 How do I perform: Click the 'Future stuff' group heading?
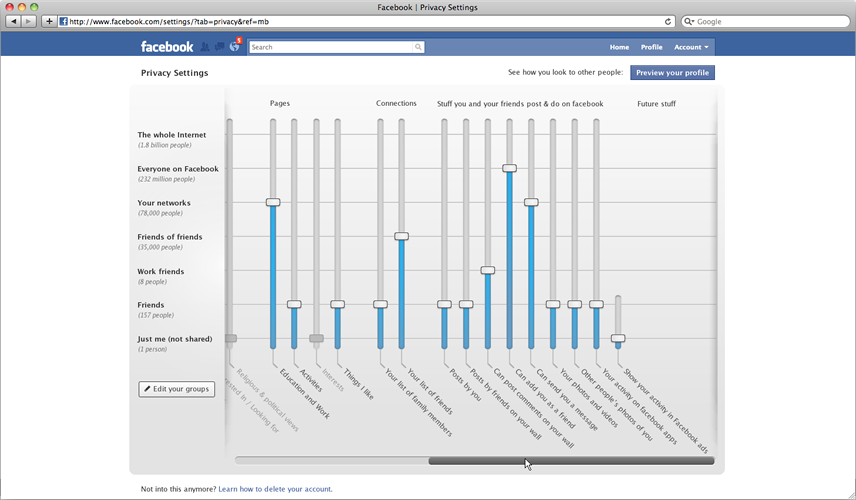point(657,104)
